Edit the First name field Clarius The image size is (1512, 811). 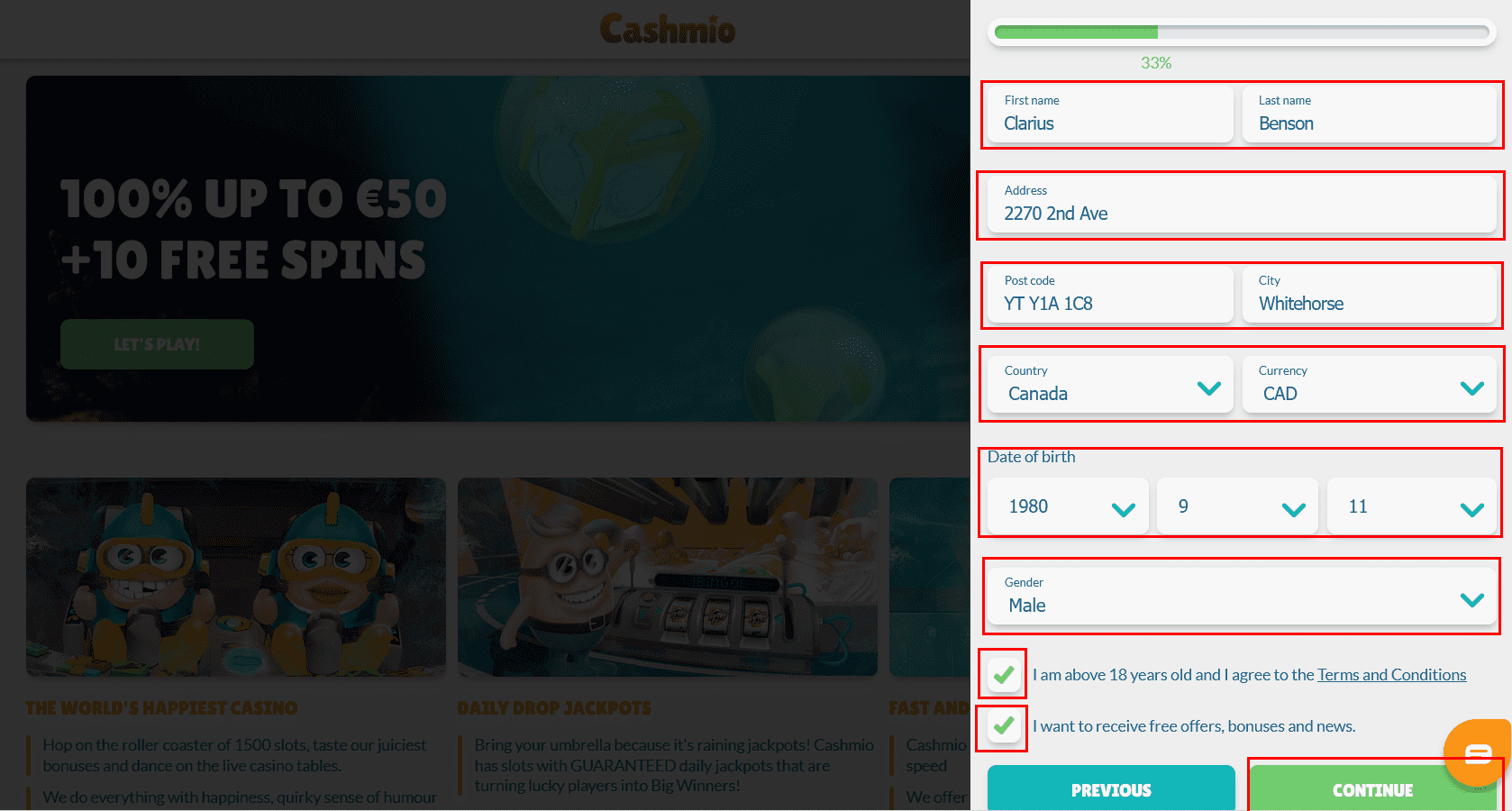pos(1110,114)
